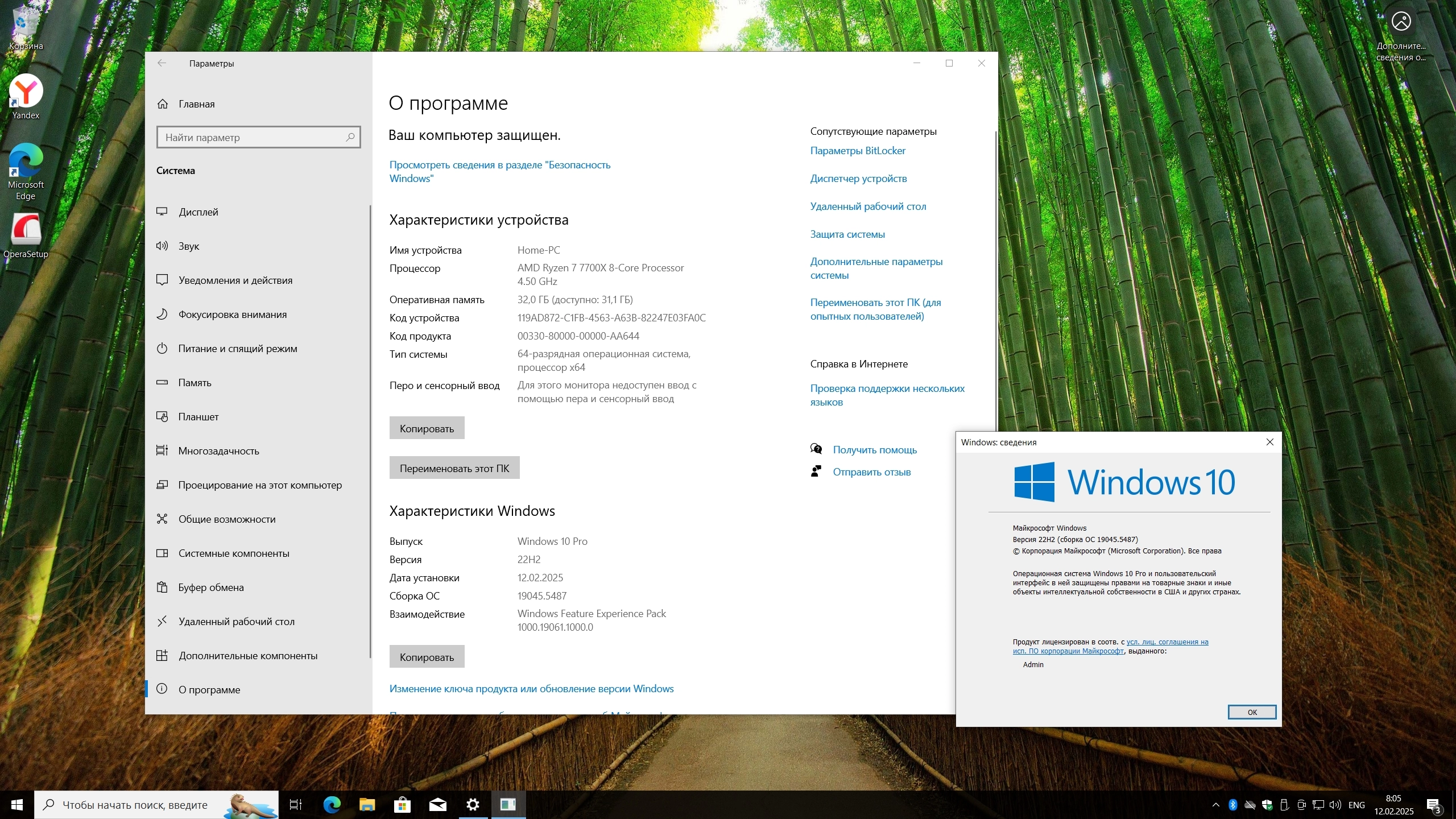This screenshot has width=1456, height=819.
Task: Select Планшет section in sidebar
Action: (198, 416)
